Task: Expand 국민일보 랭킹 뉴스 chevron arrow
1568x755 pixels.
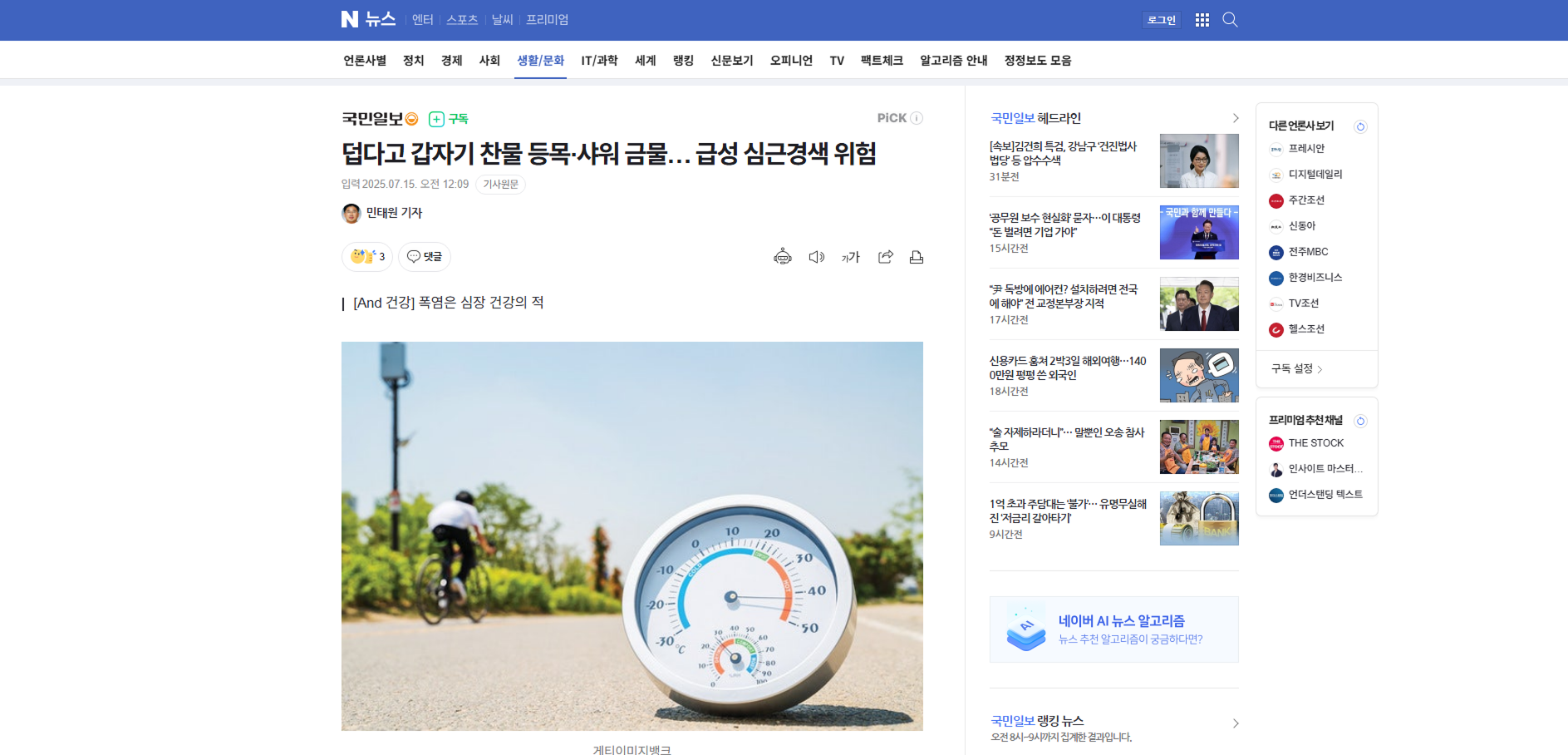Action: (x=1236, y=723)
